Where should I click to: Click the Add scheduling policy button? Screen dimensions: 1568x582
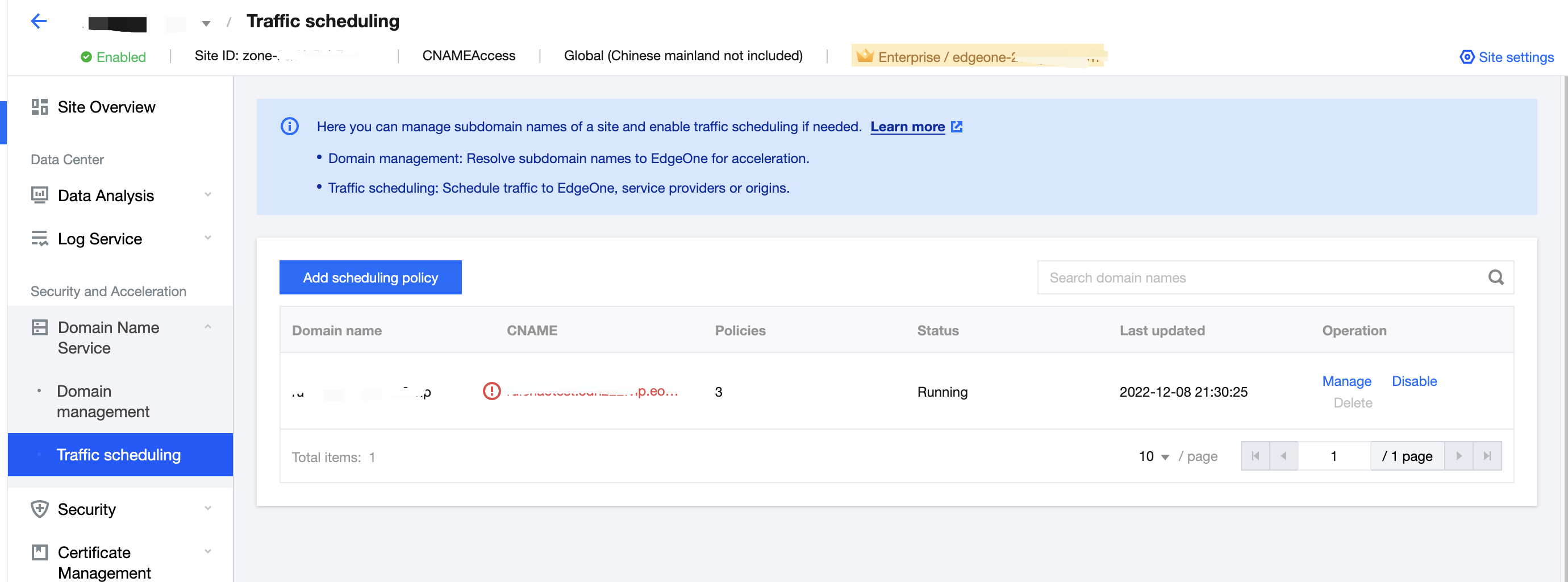coord(370,277)
